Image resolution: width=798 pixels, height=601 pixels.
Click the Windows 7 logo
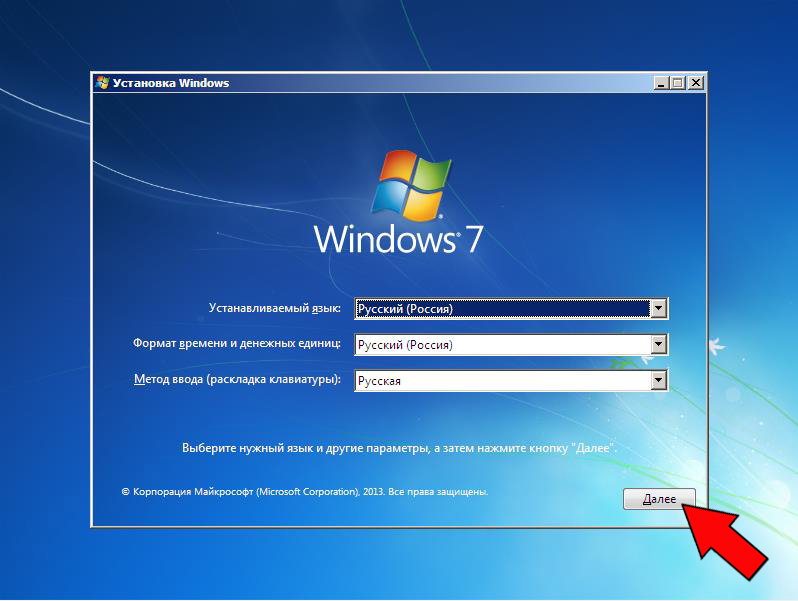(x=398, y=202)
